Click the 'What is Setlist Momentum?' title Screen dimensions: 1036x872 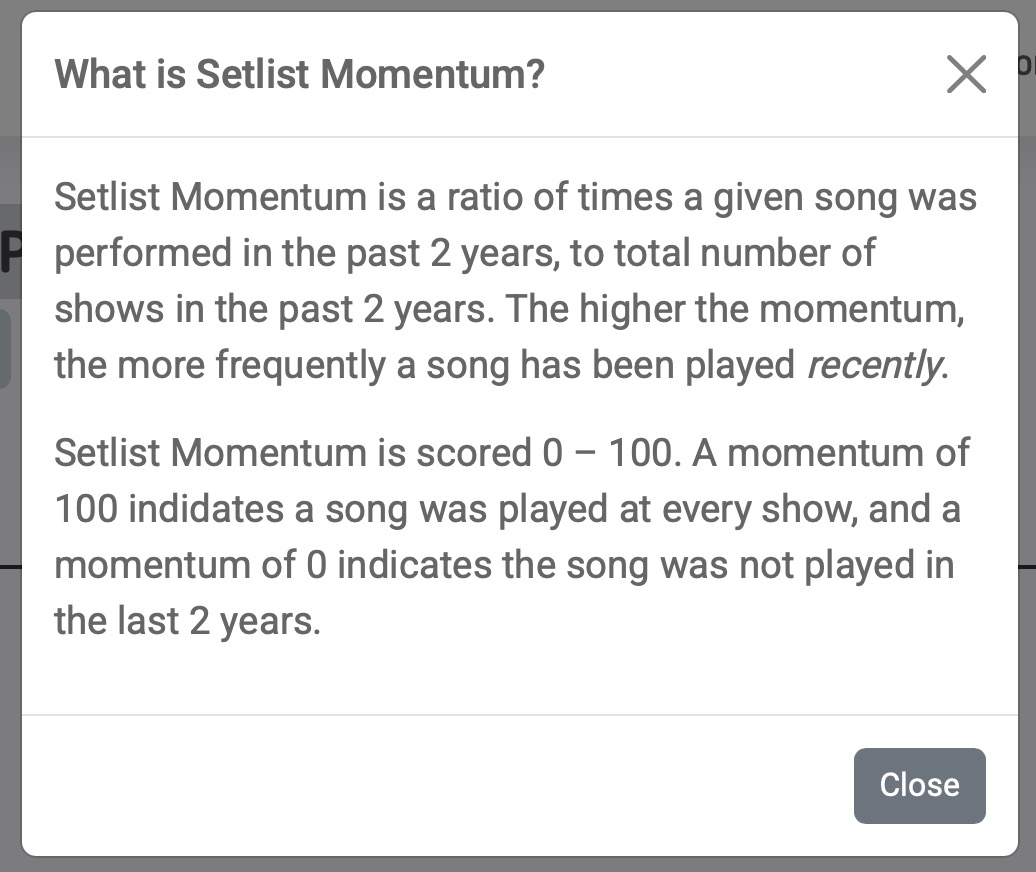tap(299, 74)
